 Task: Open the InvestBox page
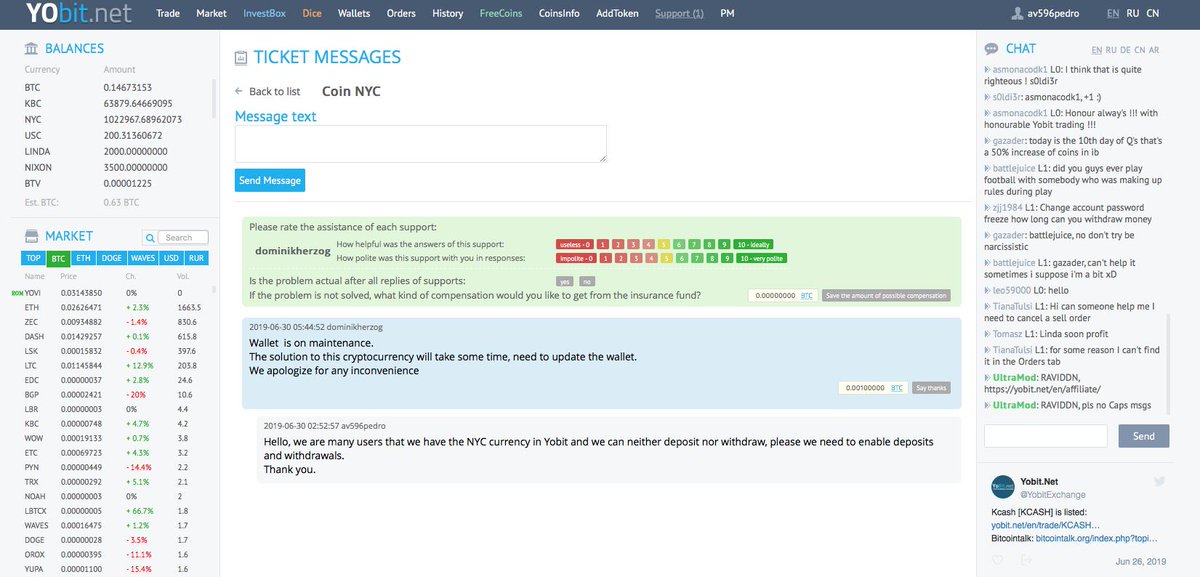264,14
